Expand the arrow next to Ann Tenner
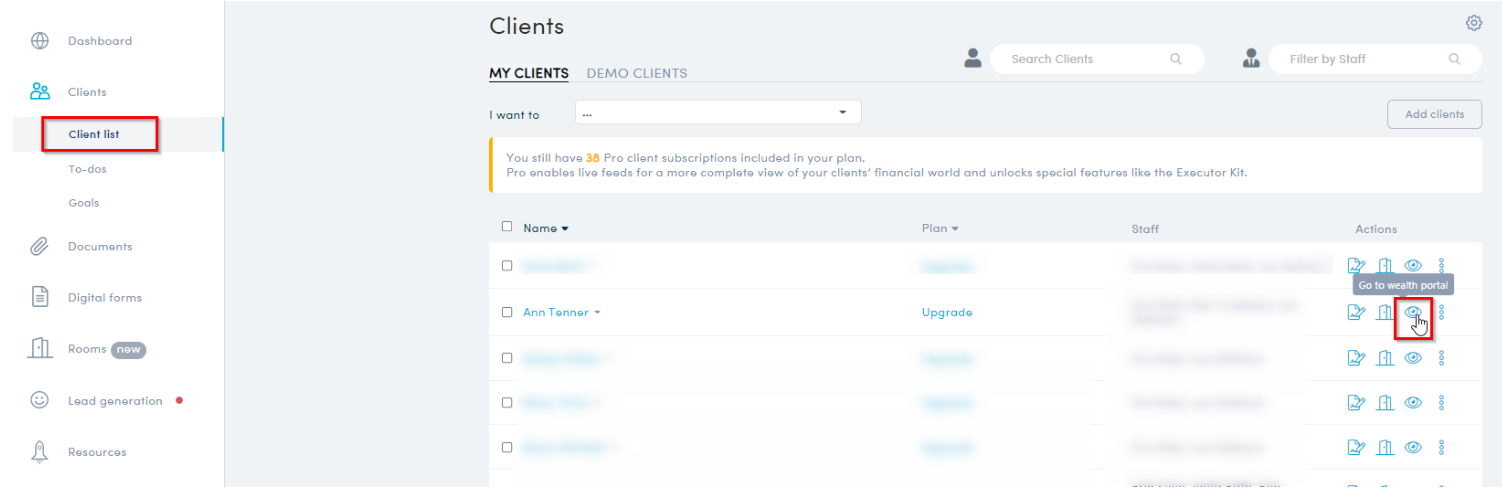Image resolution: width=1502 pixels, height=491 pixels. click(597, 313)
